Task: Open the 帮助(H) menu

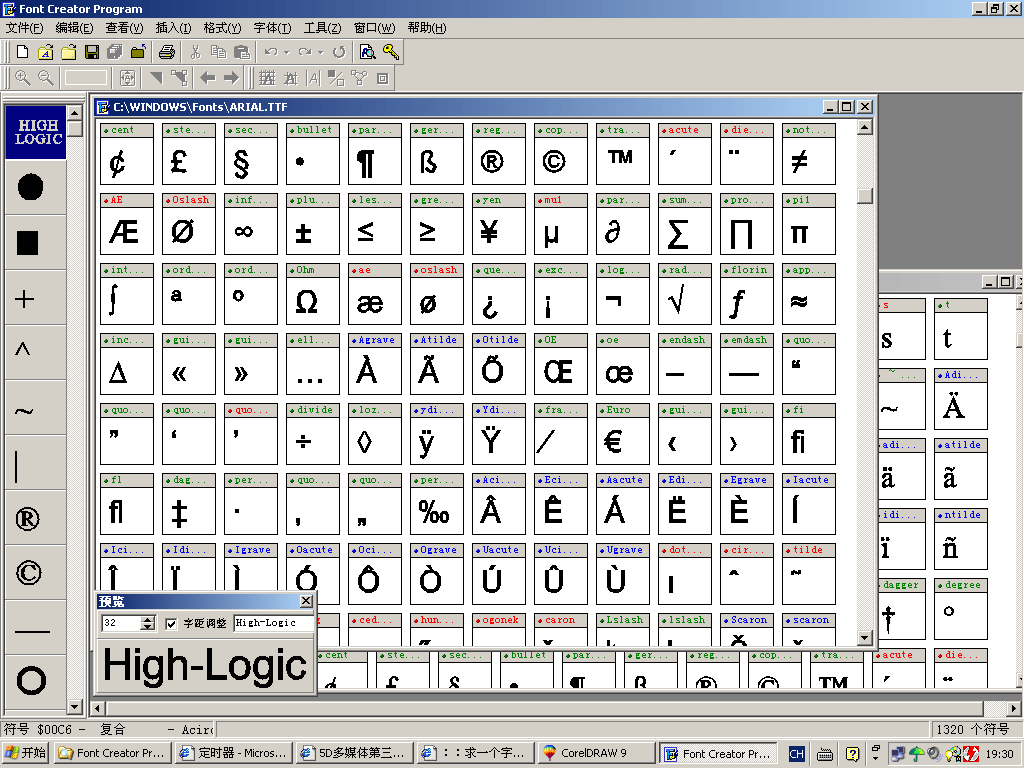Action: pyautogui.click(x=426, y=27)
